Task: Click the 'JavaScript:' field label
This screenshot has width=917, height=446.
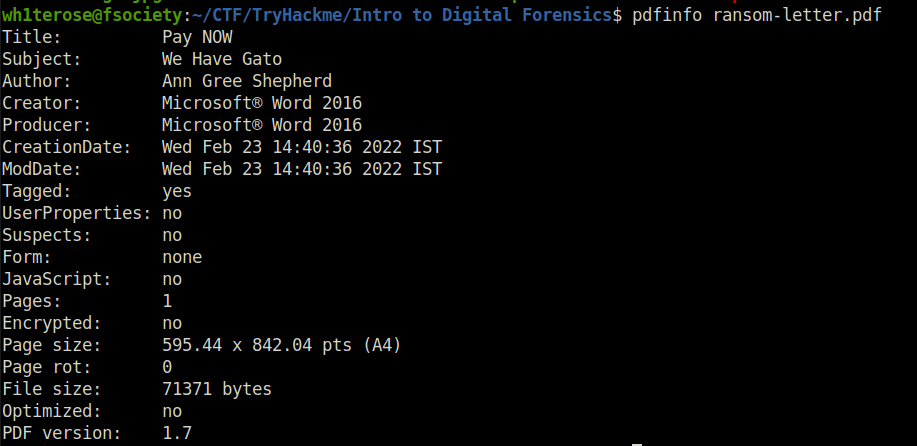Action: [57, 279]
